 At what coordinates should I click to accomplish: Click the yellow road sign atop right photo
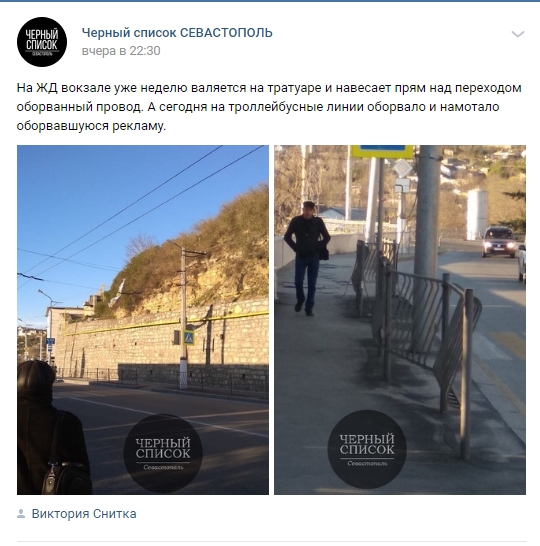(382, 151)
